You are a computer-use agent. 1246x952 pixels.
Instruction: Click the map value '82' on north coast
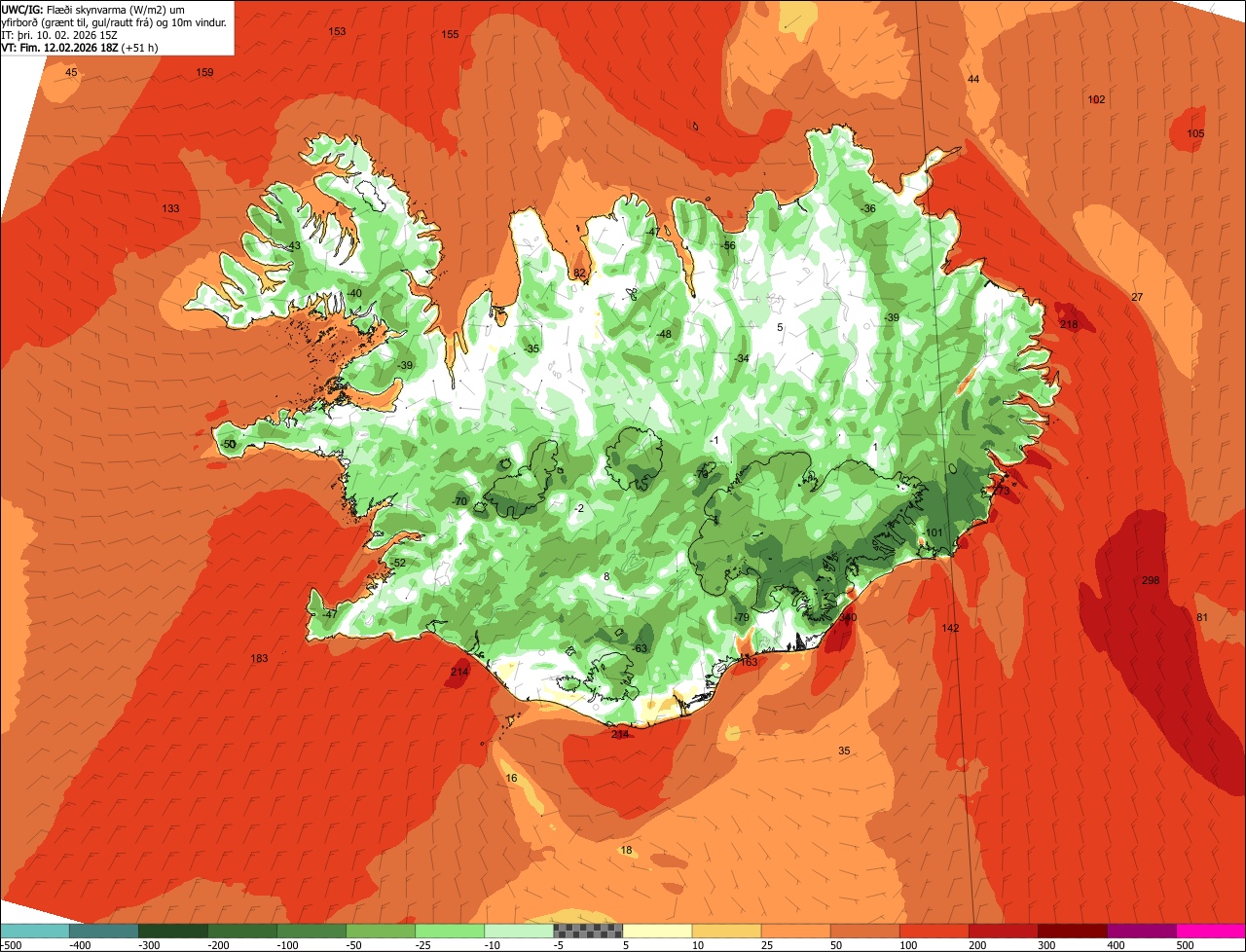579,274
